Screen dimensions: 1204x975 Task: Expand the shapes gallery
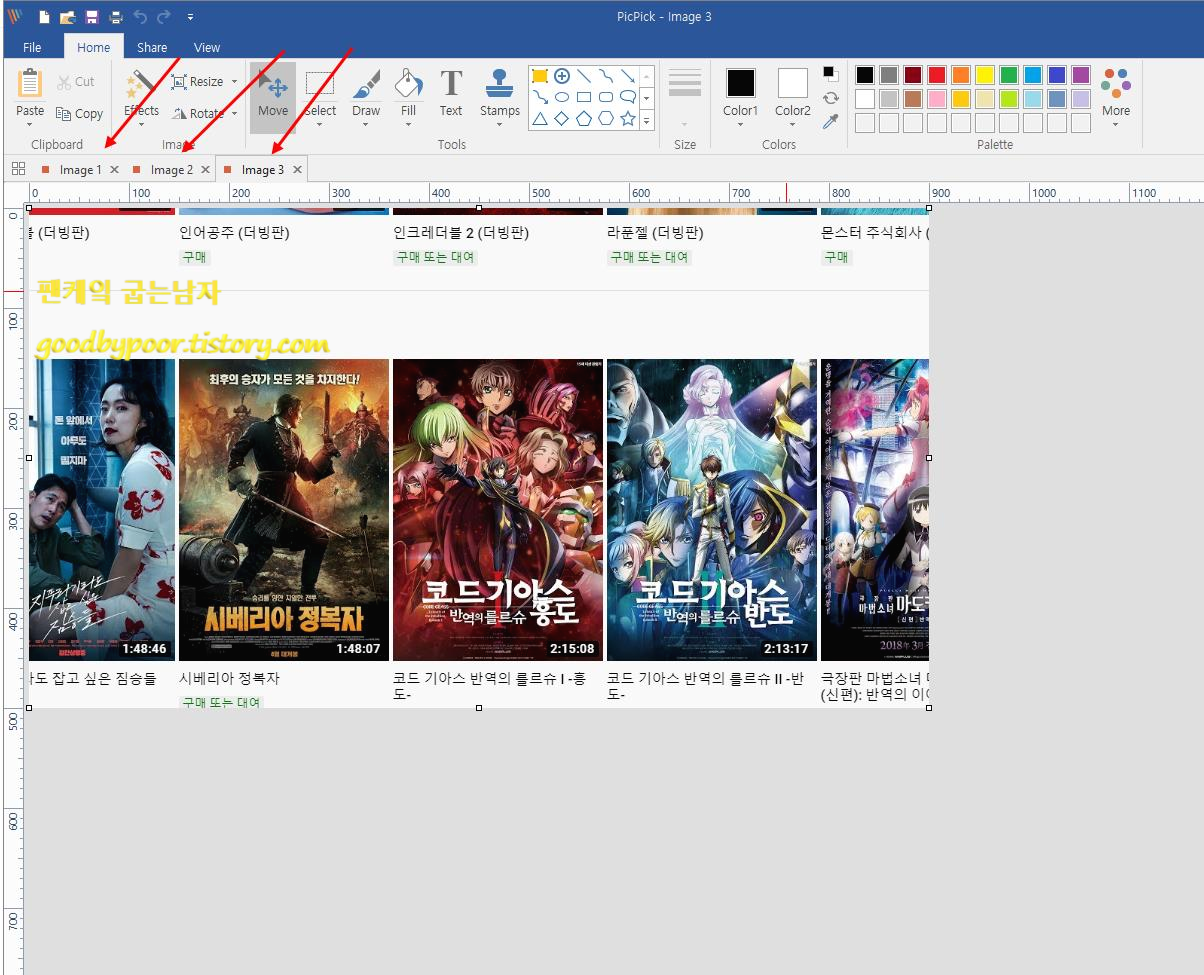pos(647,120)
